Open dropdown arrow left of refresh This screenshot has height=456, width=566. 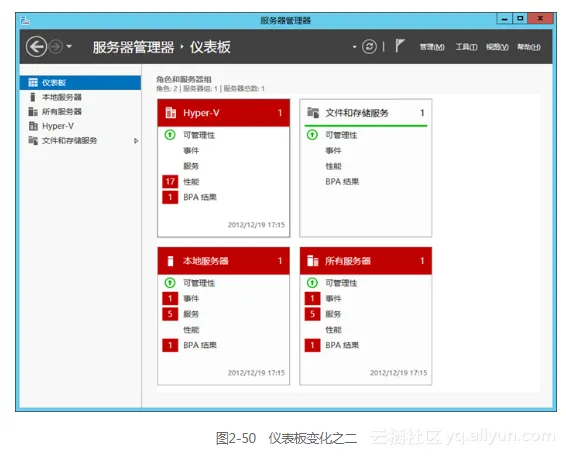(354, 47)
